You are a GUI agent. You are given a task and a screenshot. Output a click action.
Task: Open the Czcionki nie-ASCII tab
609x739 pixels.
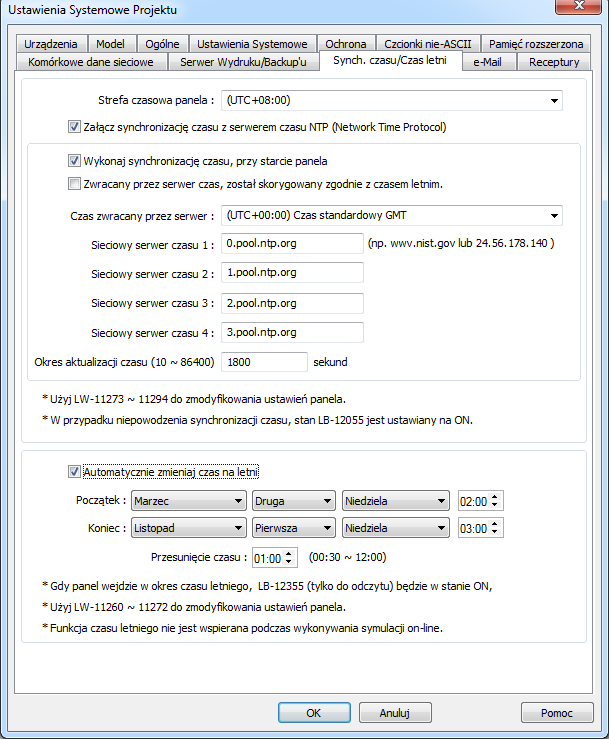(x=428, y=44)
